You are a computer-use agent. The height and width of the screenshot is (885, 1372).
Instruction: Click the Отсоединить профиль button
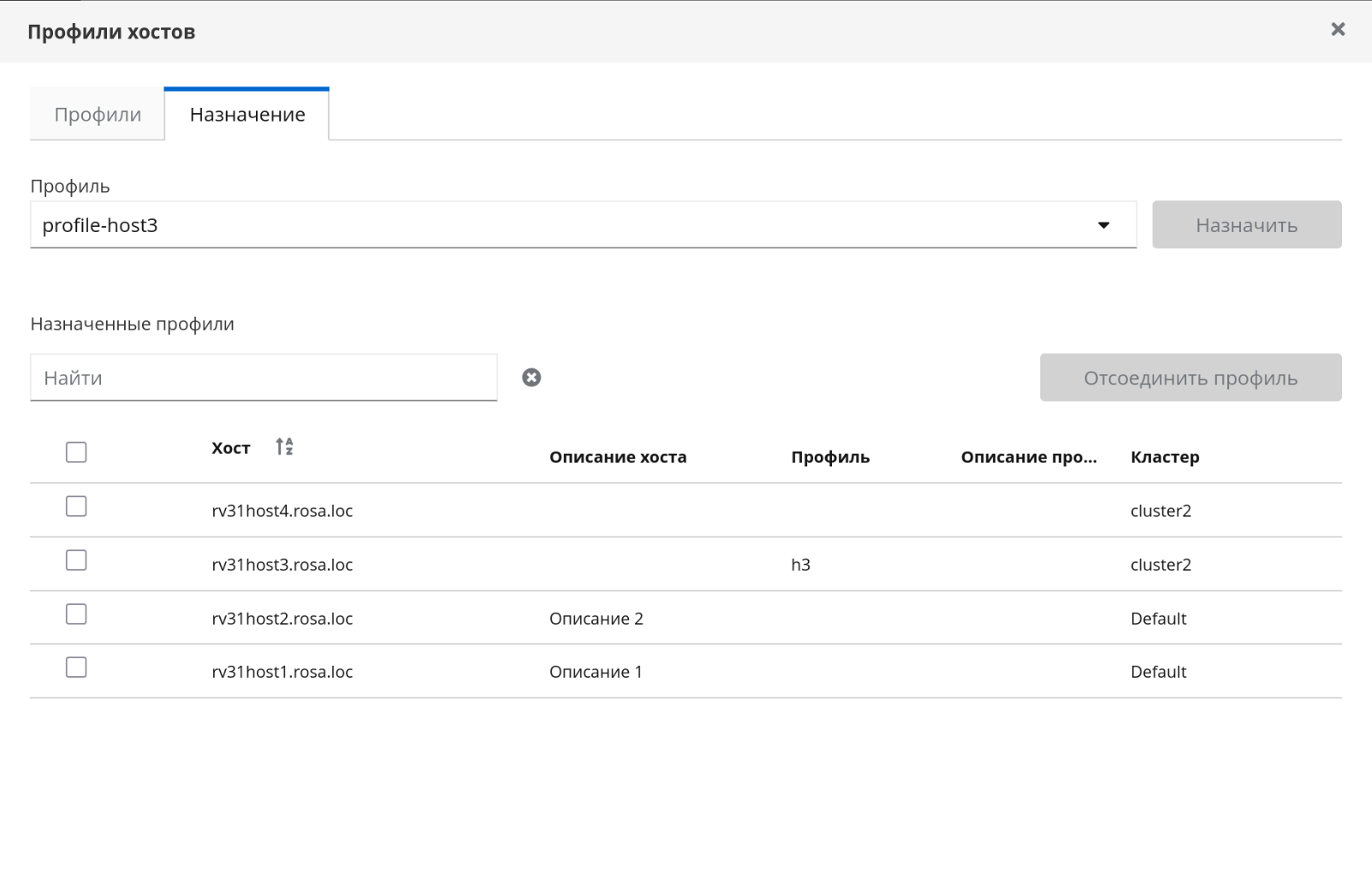1190,377
